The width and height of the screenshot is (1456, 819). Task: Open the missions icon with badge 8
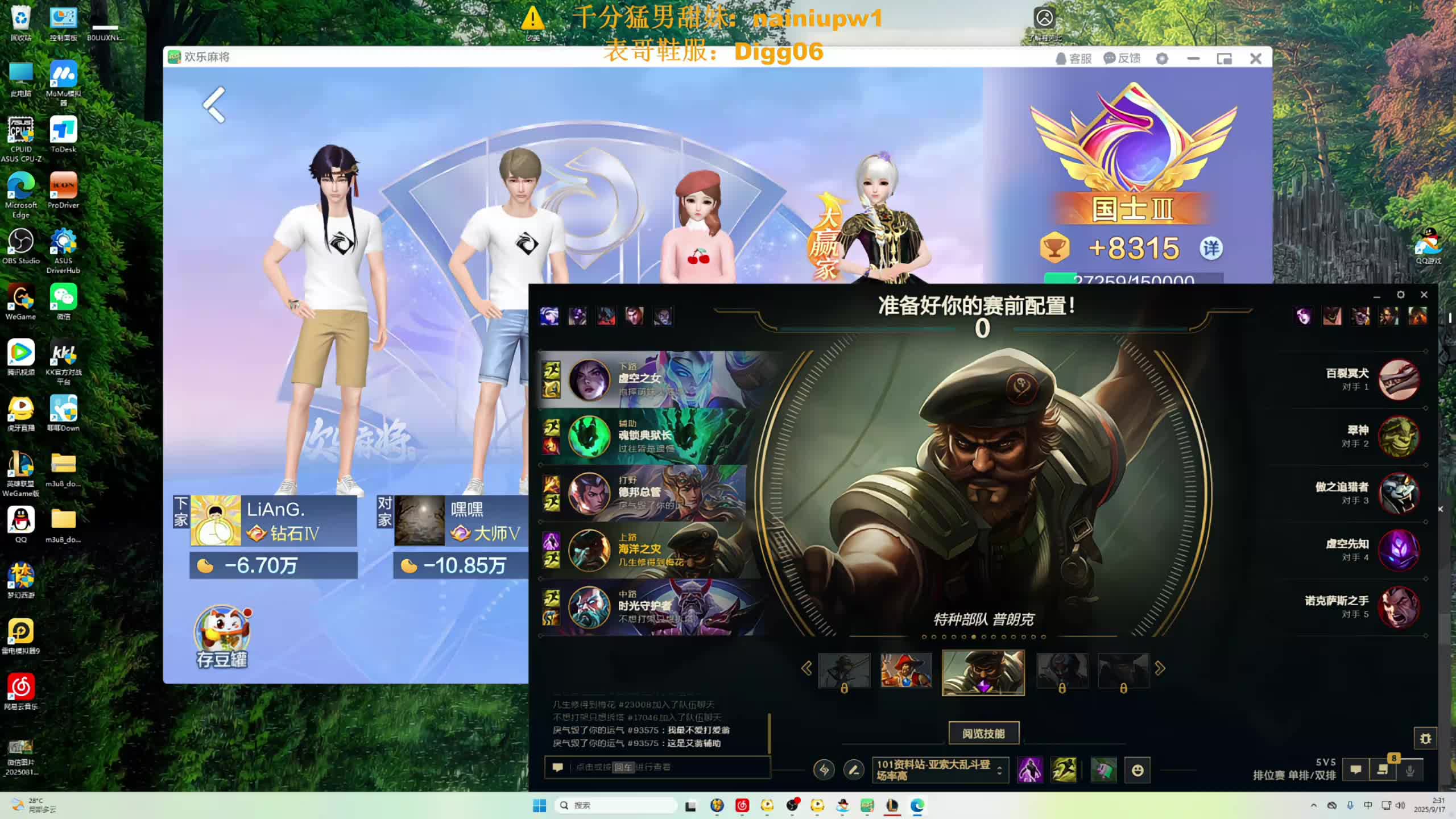pyautogui.click(x=1383, y=770)
